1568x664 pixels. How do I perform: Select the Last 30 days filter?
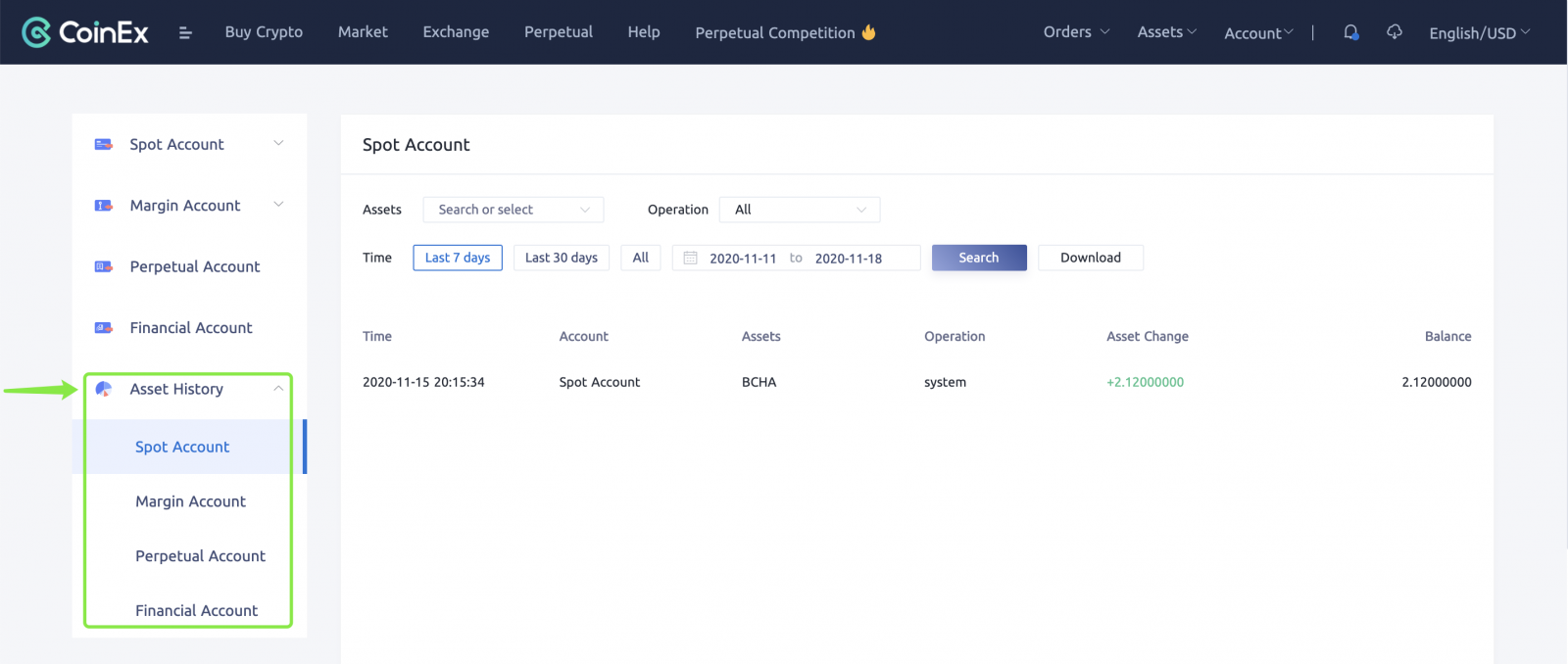(562, 258)
